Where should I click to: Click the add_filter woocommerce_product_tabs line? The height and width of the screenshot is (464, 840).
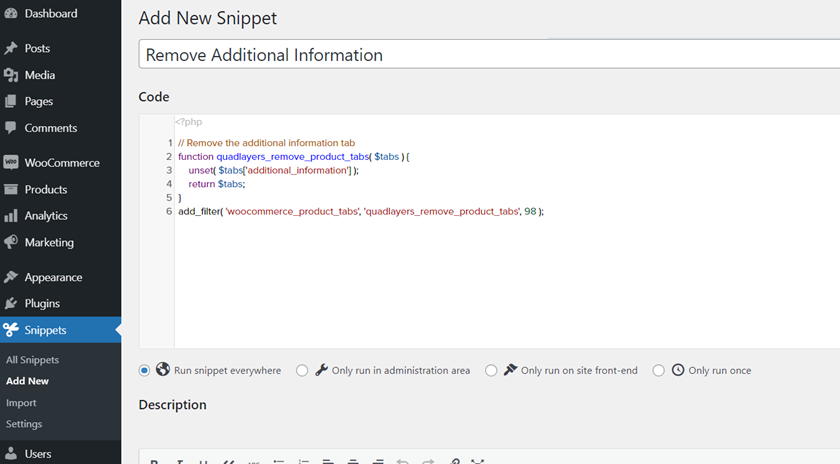click(361, 212)
